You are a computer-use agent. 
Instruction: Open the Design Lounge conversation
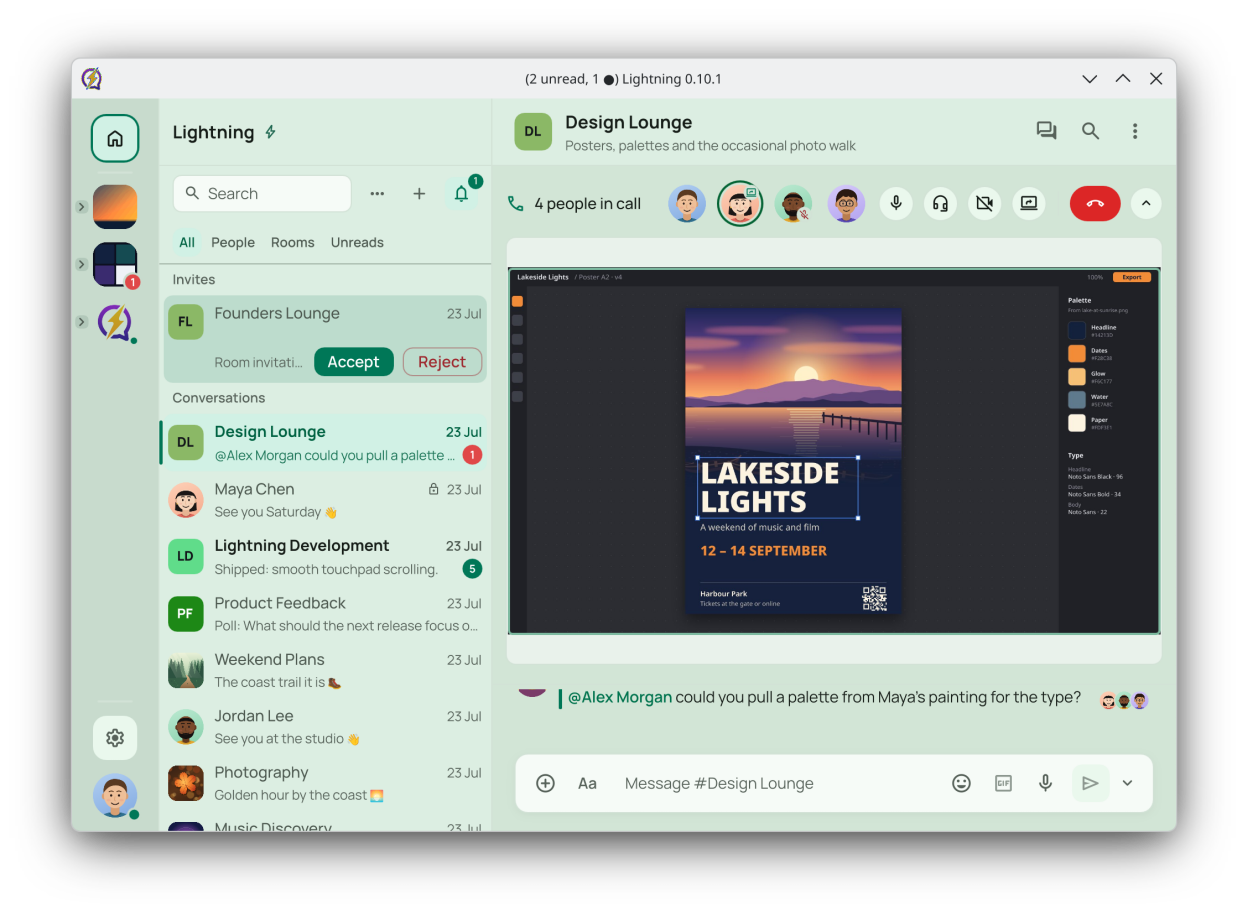coord(325,443)
